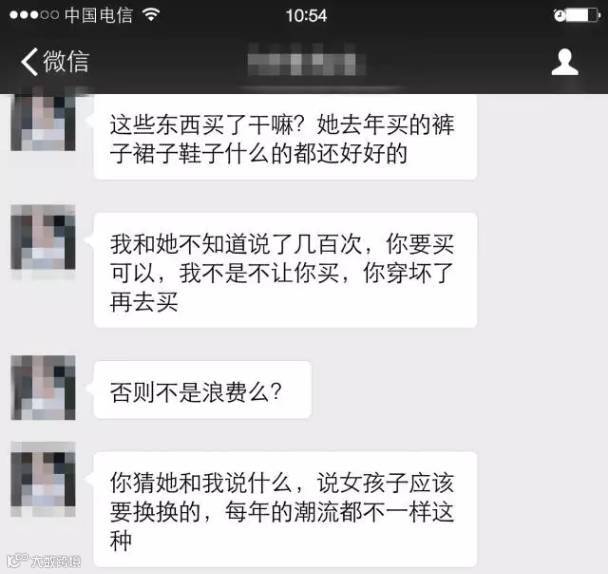Tap the alarm clock status icon
609x574 pixels.
click(559, 16)
